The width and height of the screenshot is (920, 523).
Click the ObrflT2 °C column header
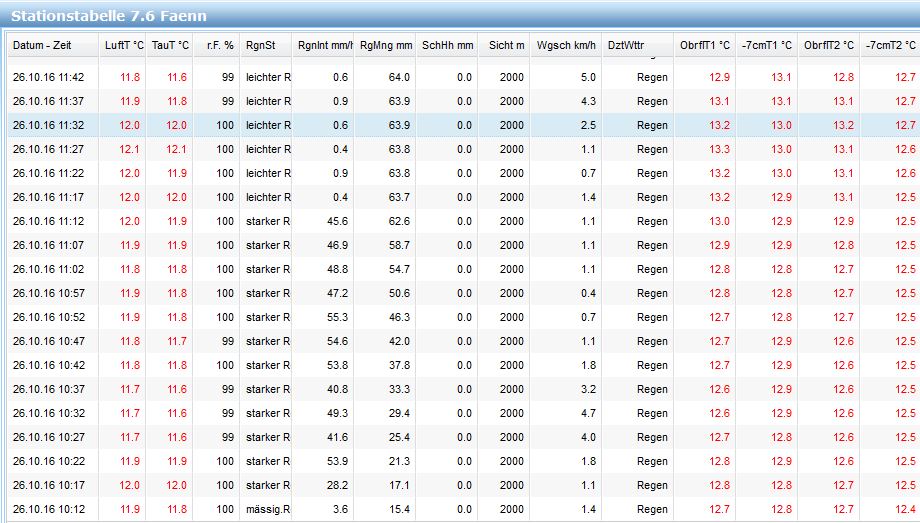coord(829,45)
